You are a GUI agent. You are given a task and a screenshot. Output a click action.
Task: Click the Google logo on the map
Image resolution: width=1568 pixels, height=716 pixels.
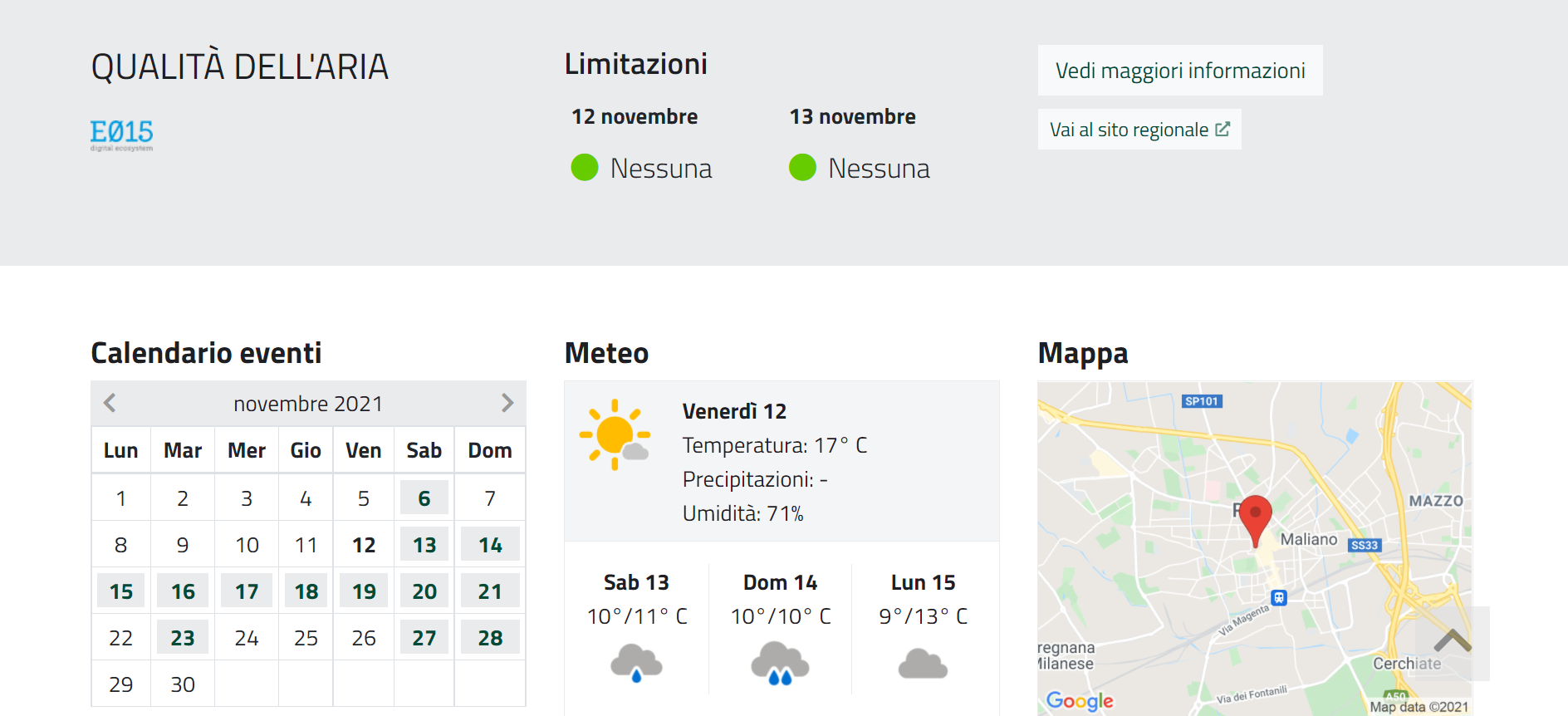[1079, 701]
